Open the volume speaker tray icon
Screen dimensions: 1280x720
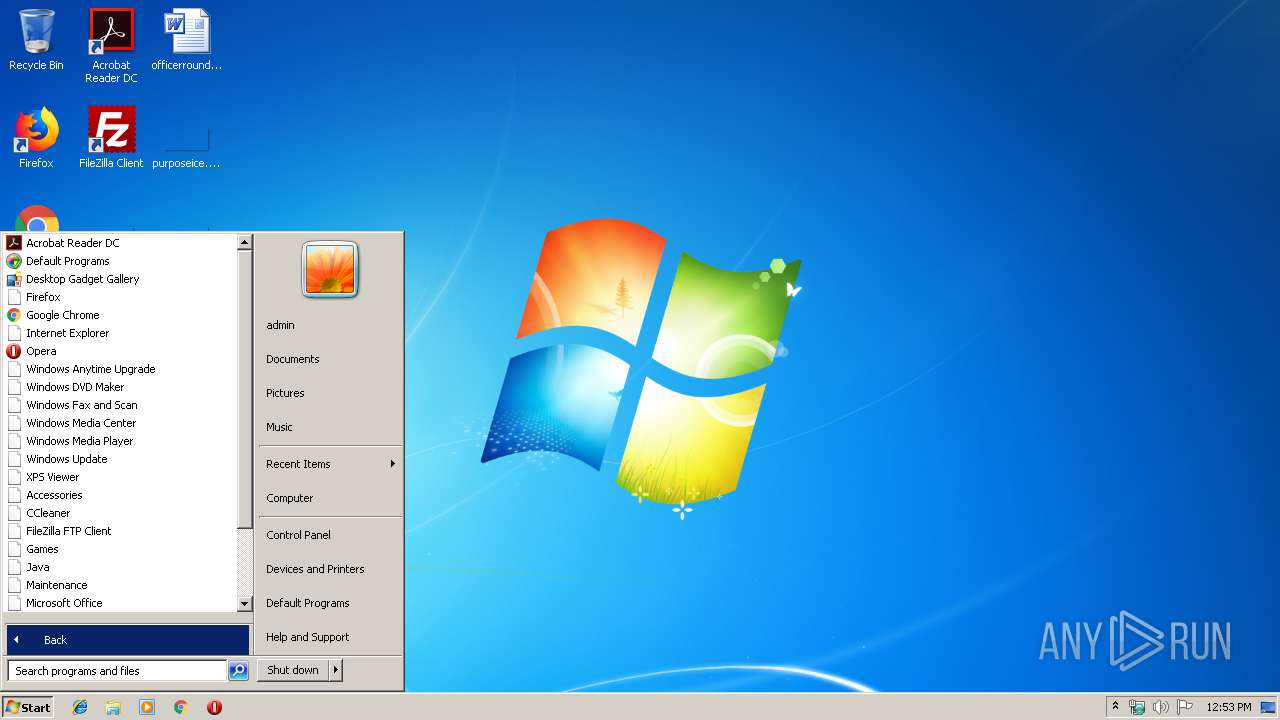(1160, 707)
